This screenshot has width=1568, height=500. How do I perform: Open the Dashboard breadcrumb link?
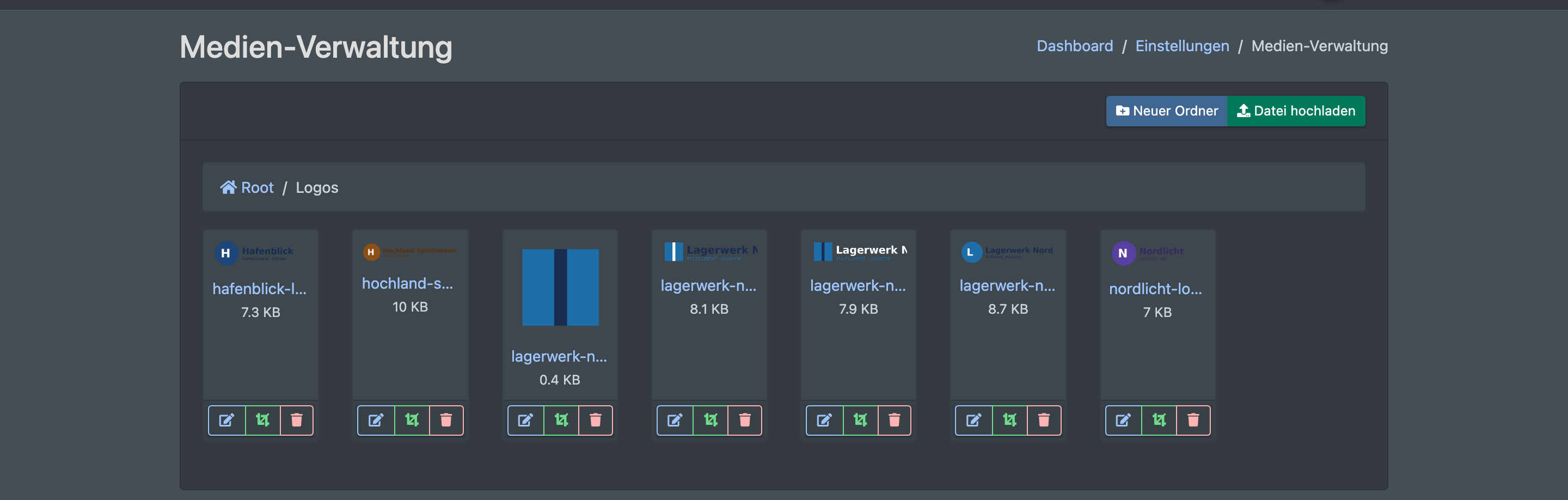pyautogui.click(x=1074, y=46)
